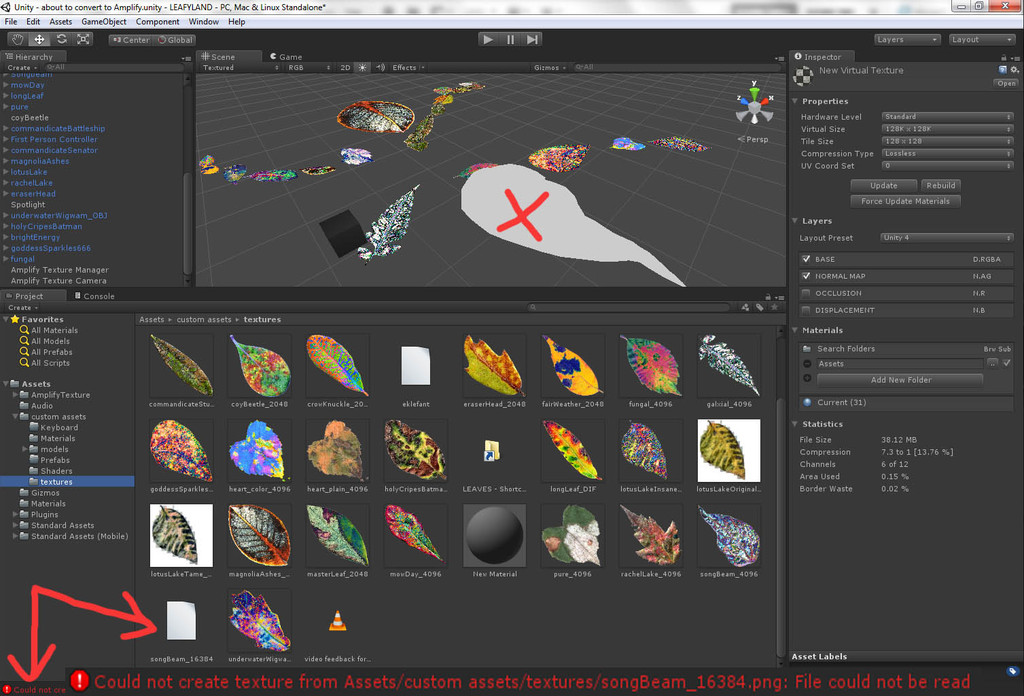1024x696 pixels.
Task: Open the Virtual Size dropdown
Action: (x=948, y=129)
